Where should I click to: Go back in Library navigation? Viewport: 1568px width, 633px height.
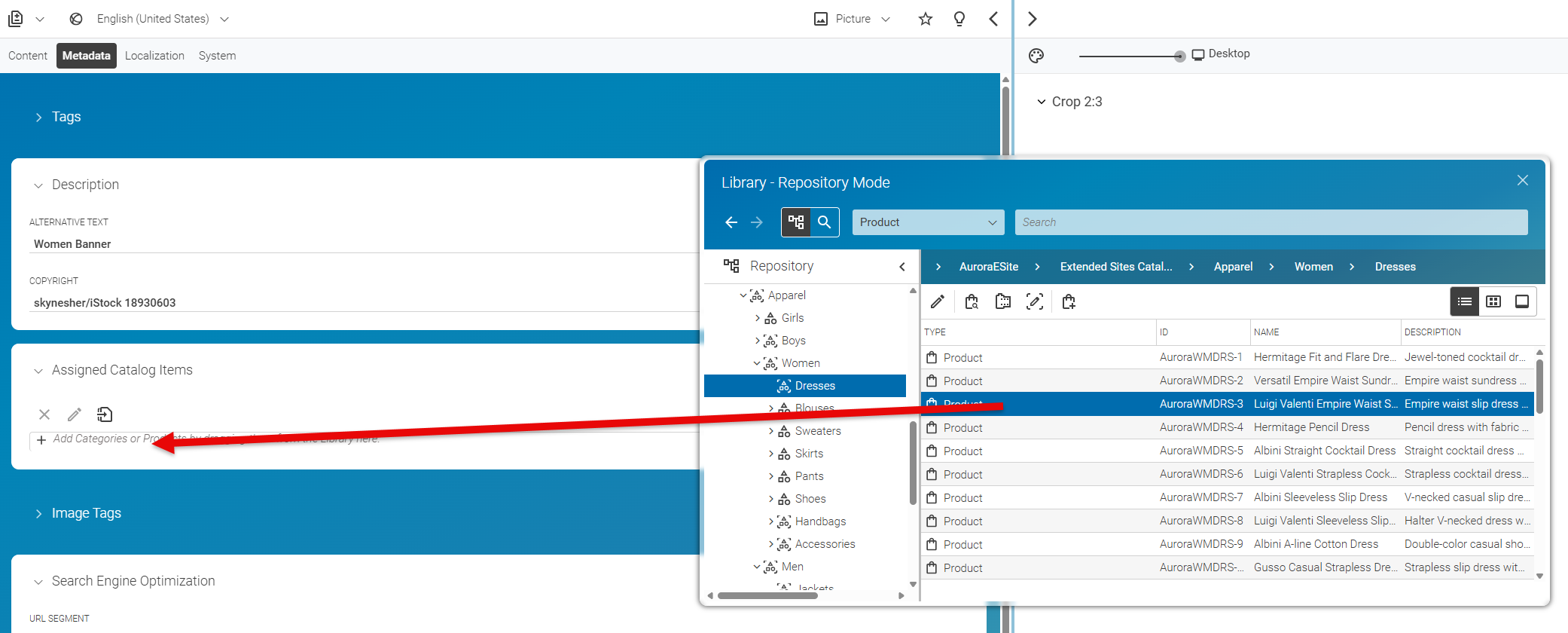coord(731,222)
